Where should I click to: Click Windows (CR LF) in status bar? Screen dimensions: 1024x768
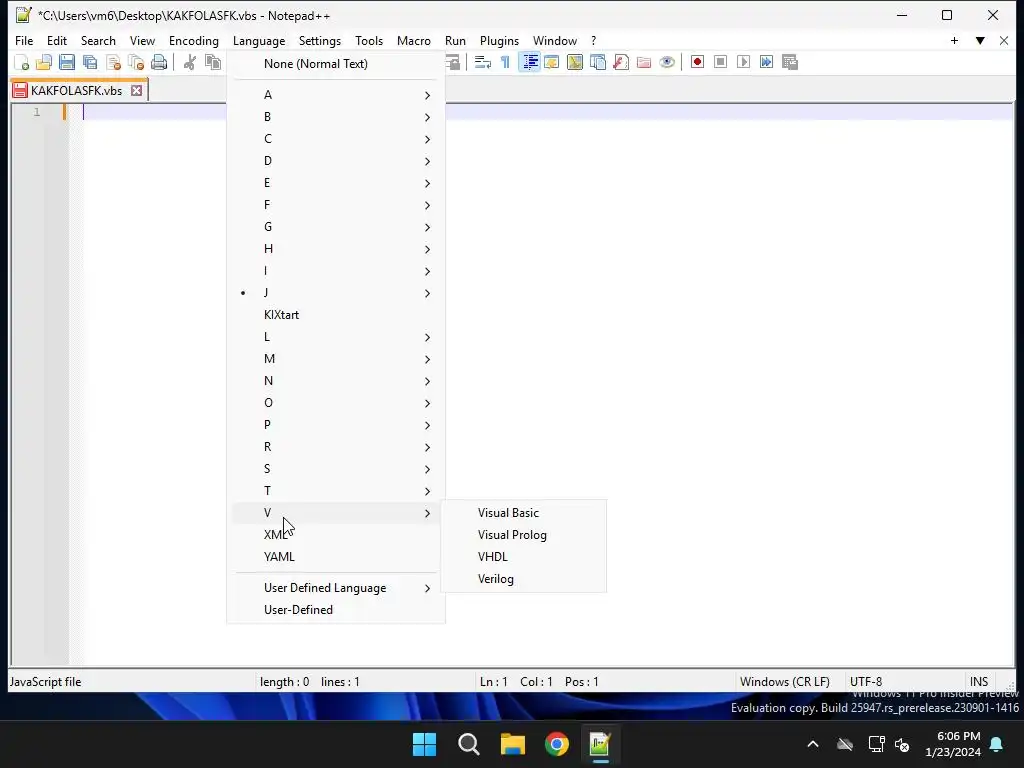point(784,682)
